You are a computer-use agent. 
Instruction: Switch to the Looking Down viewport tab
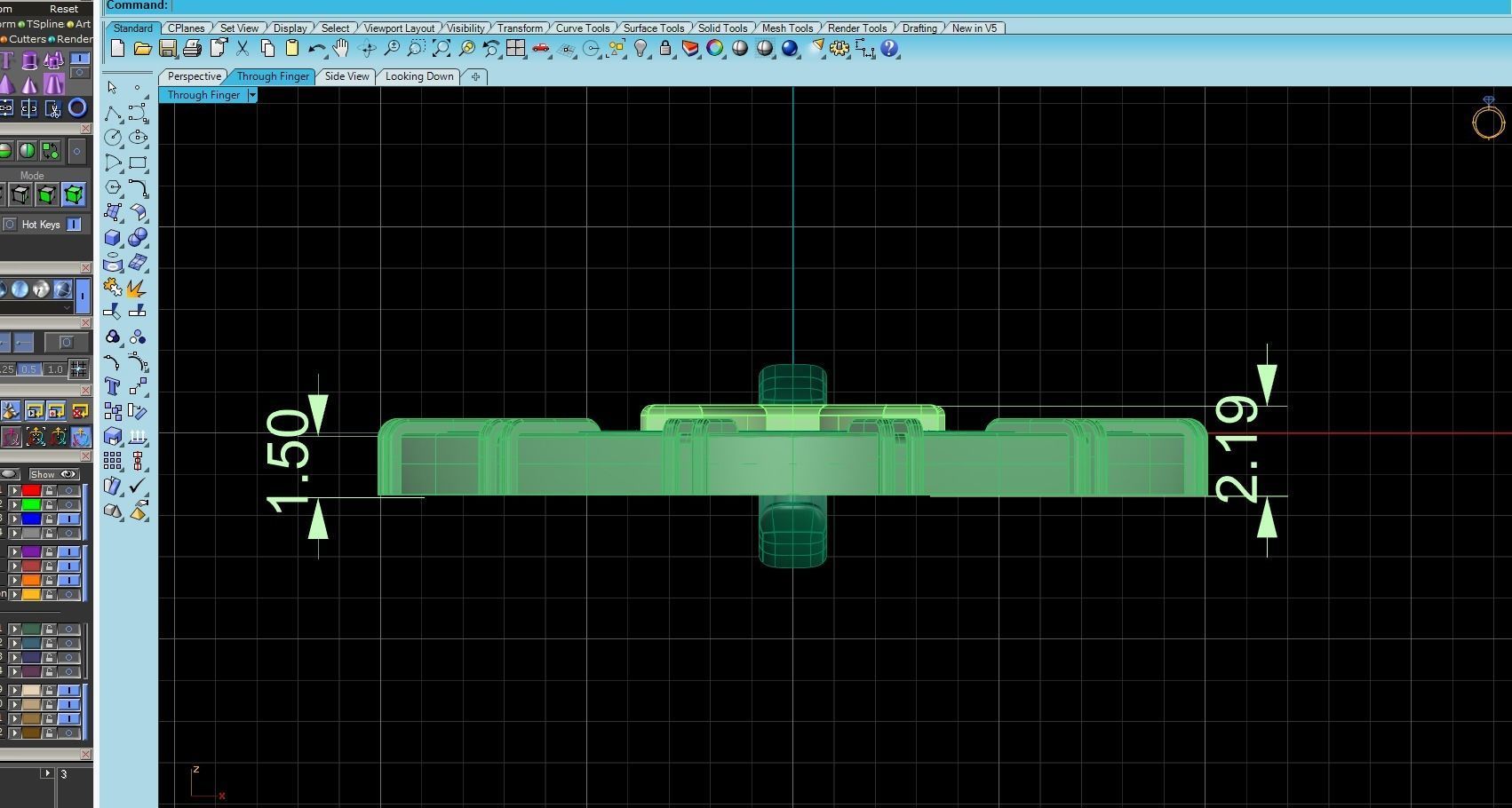click(x=419, y=76)
